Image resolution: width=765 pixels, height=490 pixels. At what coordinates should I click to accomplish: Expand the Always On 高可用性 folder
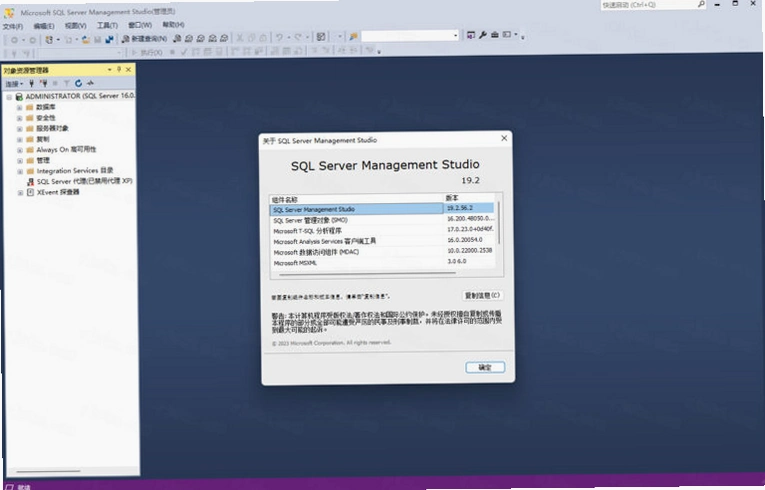tap(20, 150)
